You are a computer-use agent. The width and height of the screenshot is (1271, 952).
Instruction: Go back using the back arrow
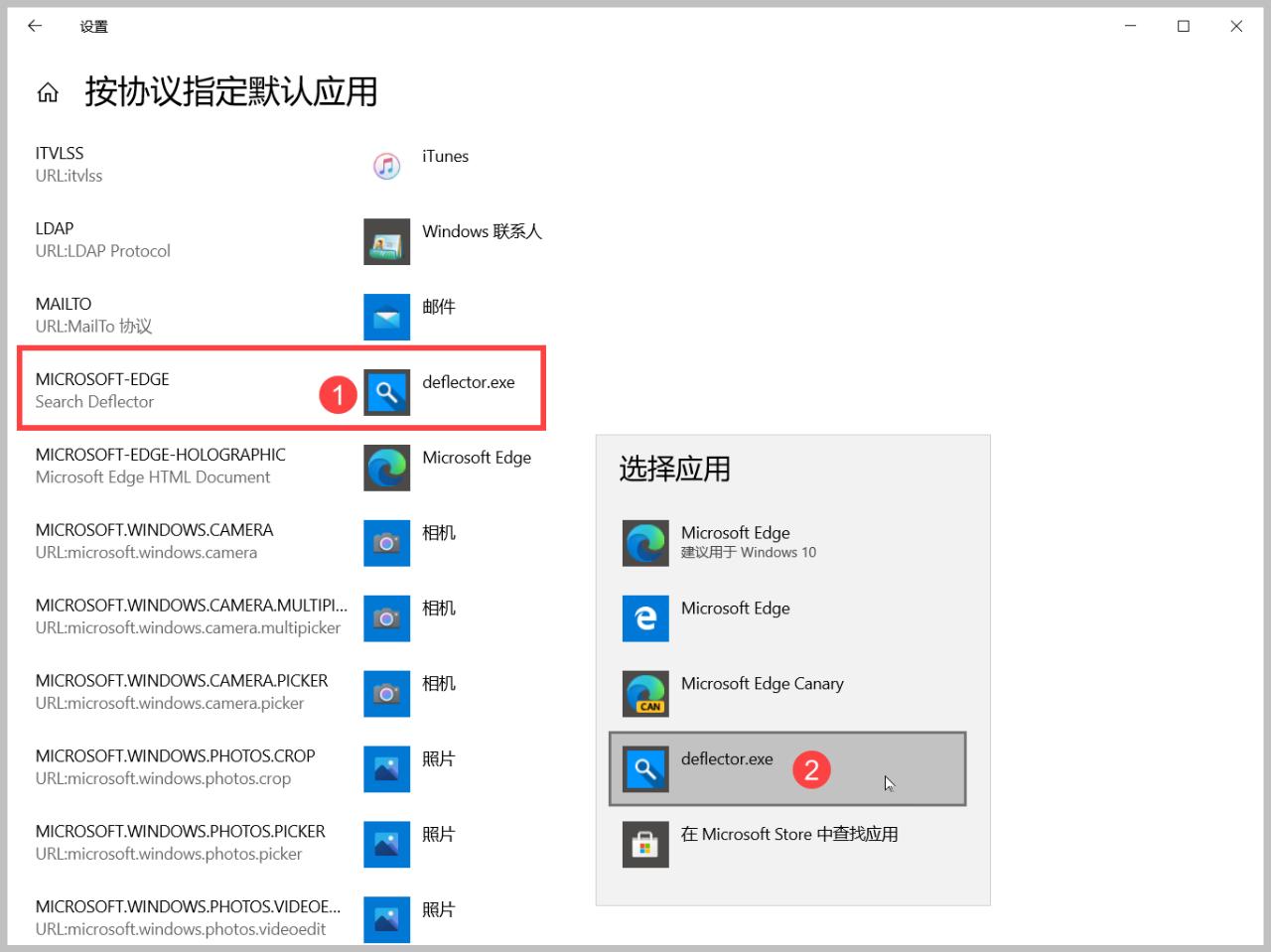pos(35,26)
